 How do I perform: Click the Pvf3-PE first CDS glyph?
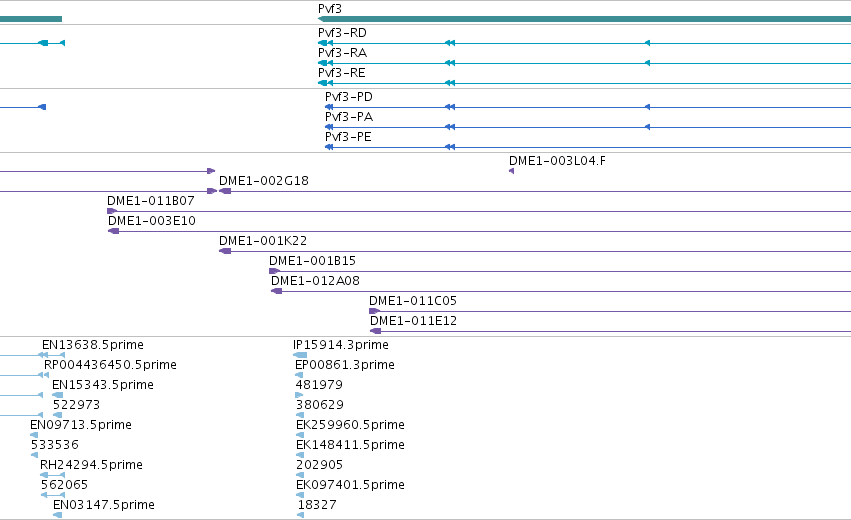329,147
